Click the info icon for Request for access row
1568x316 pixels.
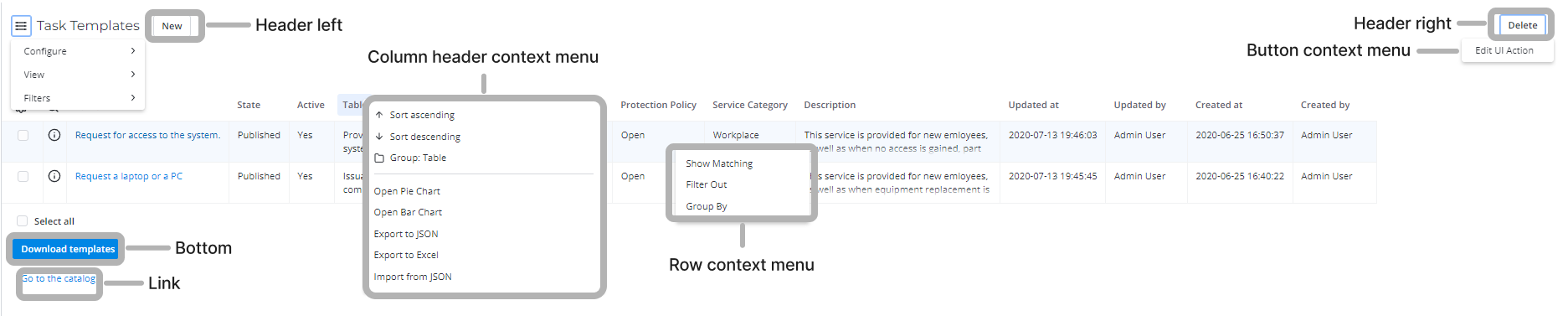click(x=54, y=135)
